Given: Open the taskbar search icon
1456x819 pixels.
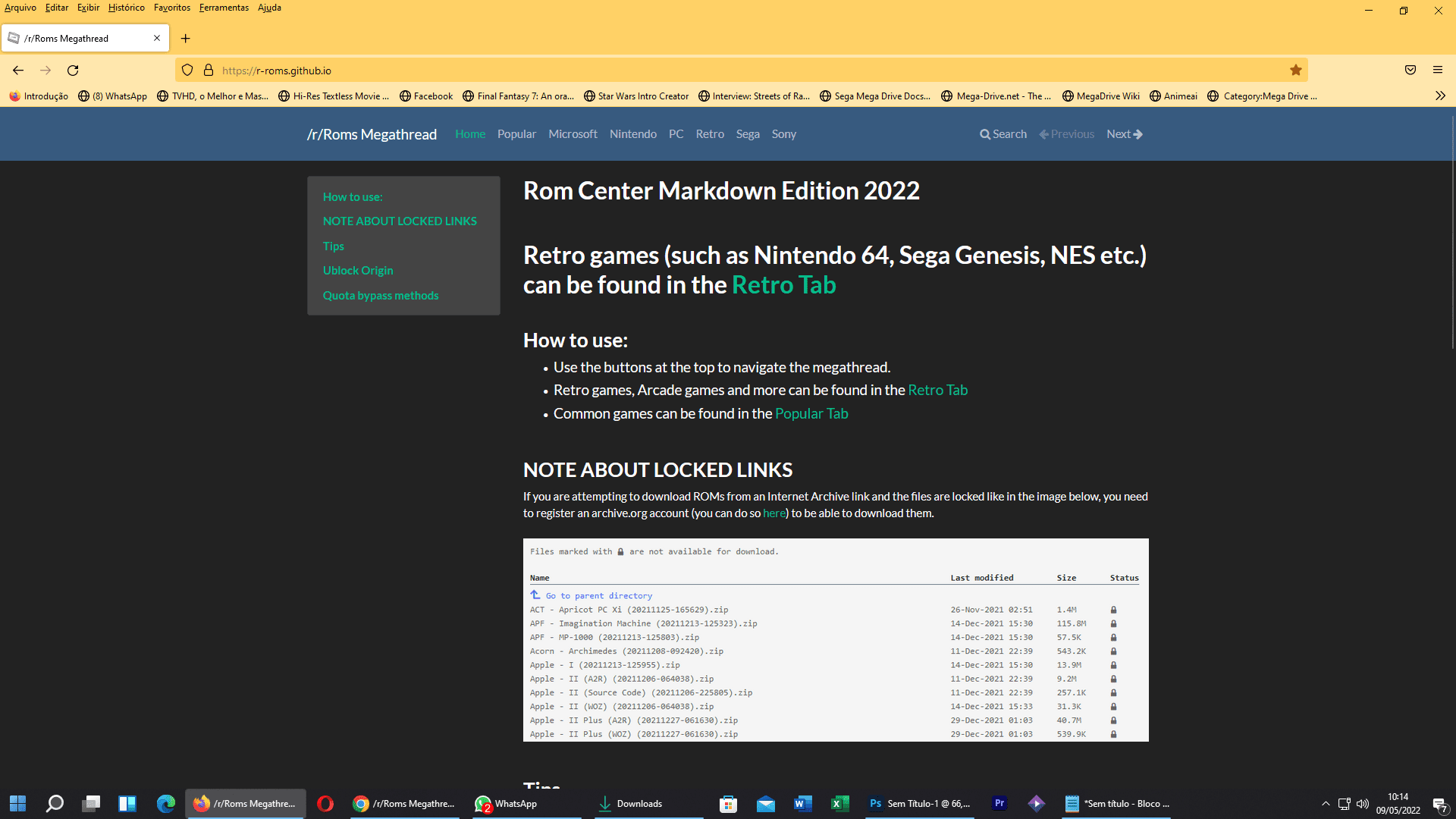Looking at the screenshot, I should coord(55,804).
